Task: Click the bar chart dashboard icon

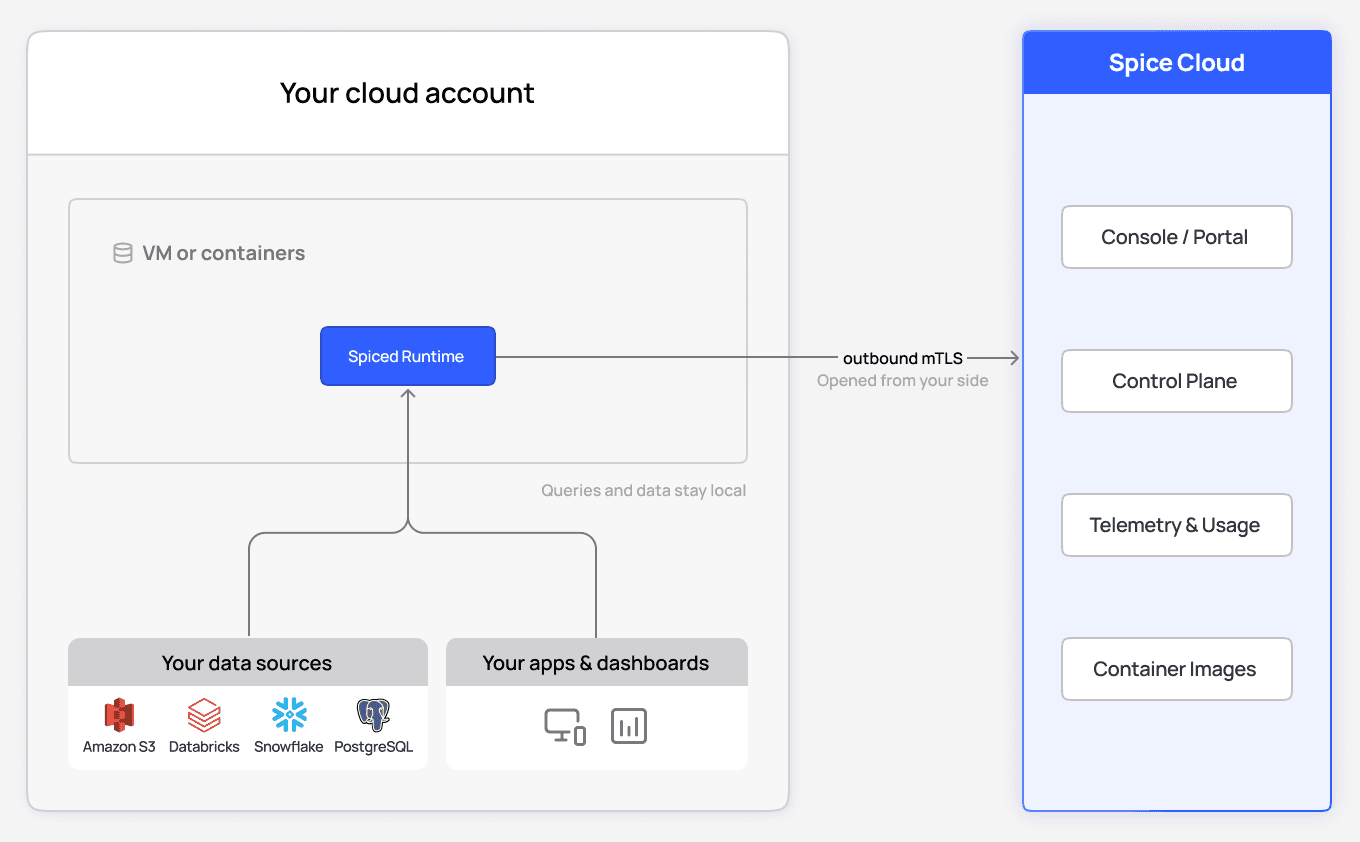Action: point(629,727)
